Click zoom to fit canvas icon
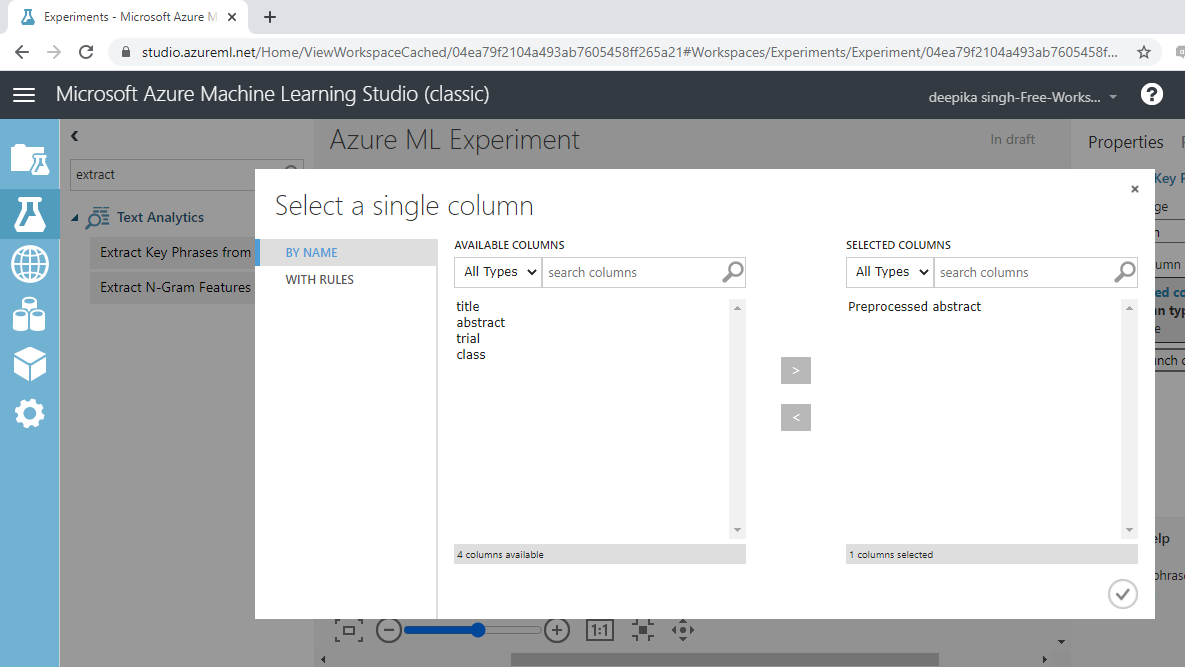The width and height of the screenshot is (1185, 667). [x=348, y=630]
